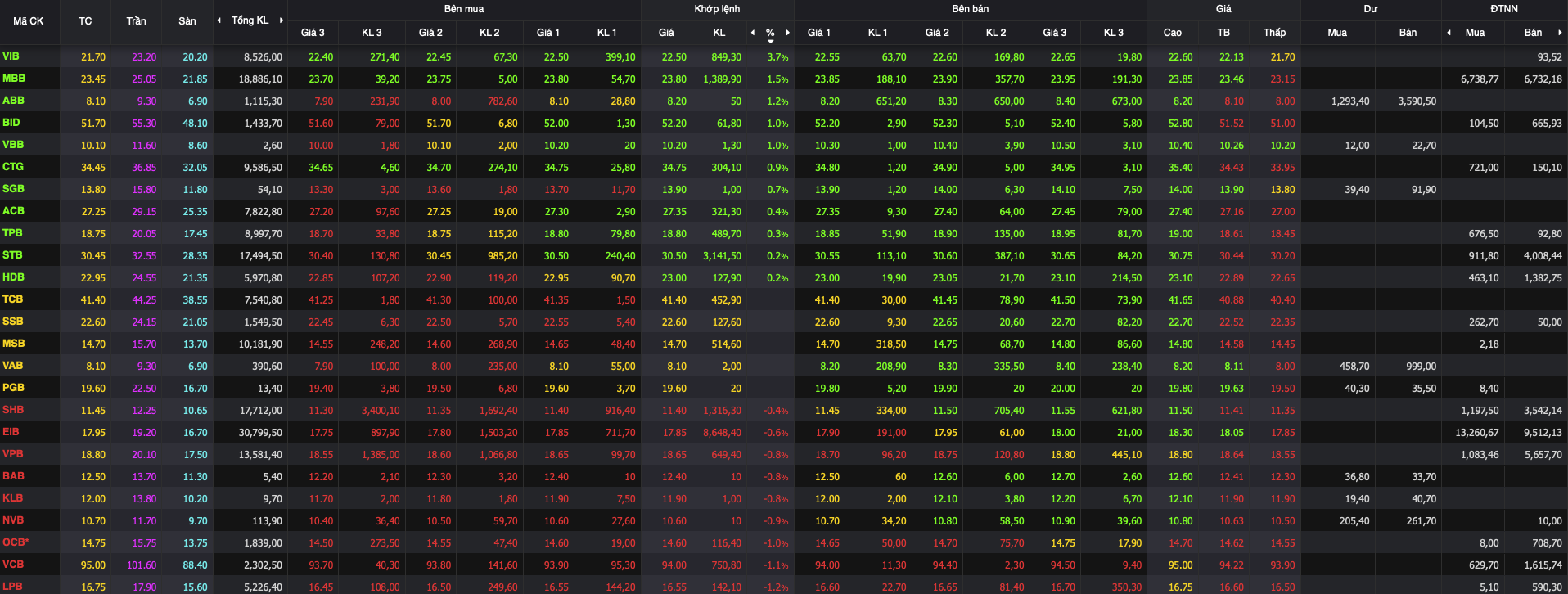Viewport: 1568px width, 594px height.
Task: Click the Bán header under Dư
Action: [1408, 33]
